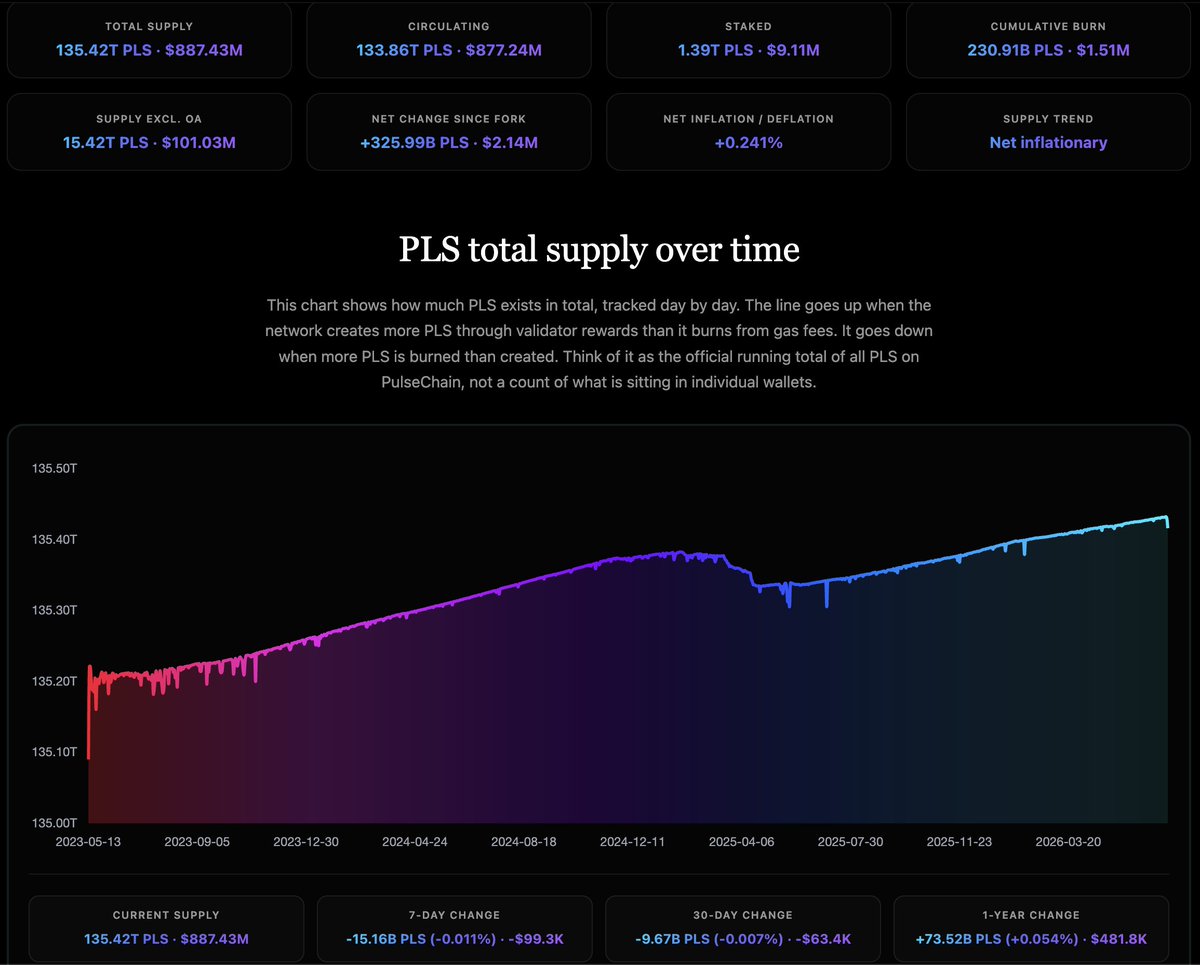Click x-axis date 2024-08-18
1200x965 pixels.
[524, 842]
